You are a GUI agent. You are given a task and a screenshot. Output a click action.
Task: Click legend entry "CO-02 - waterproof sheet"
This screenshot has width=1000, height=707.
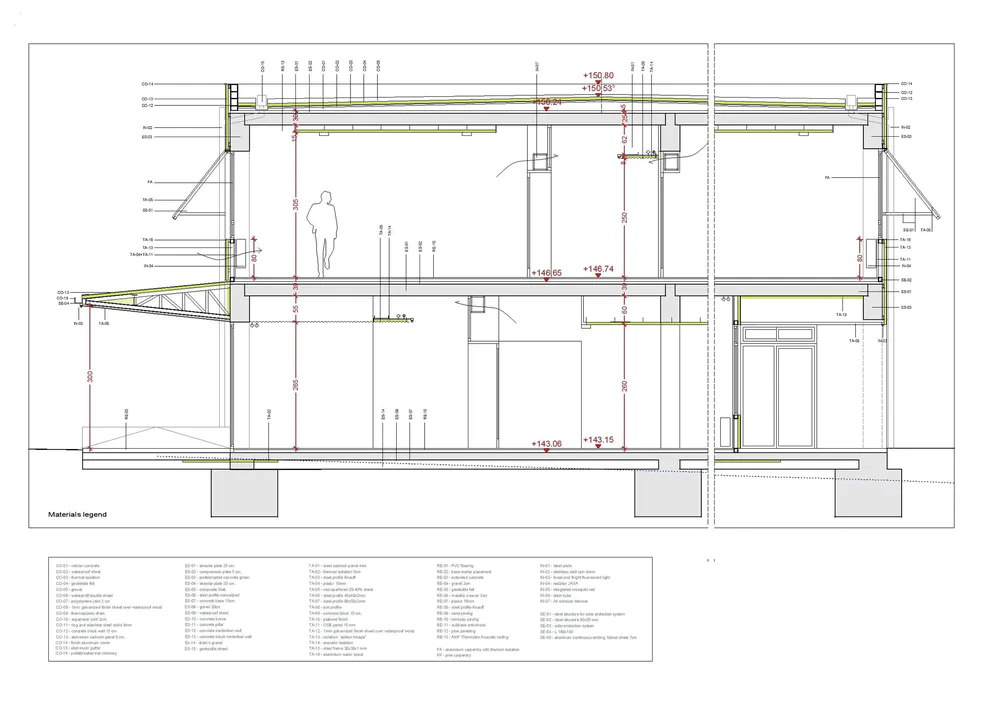78,572
